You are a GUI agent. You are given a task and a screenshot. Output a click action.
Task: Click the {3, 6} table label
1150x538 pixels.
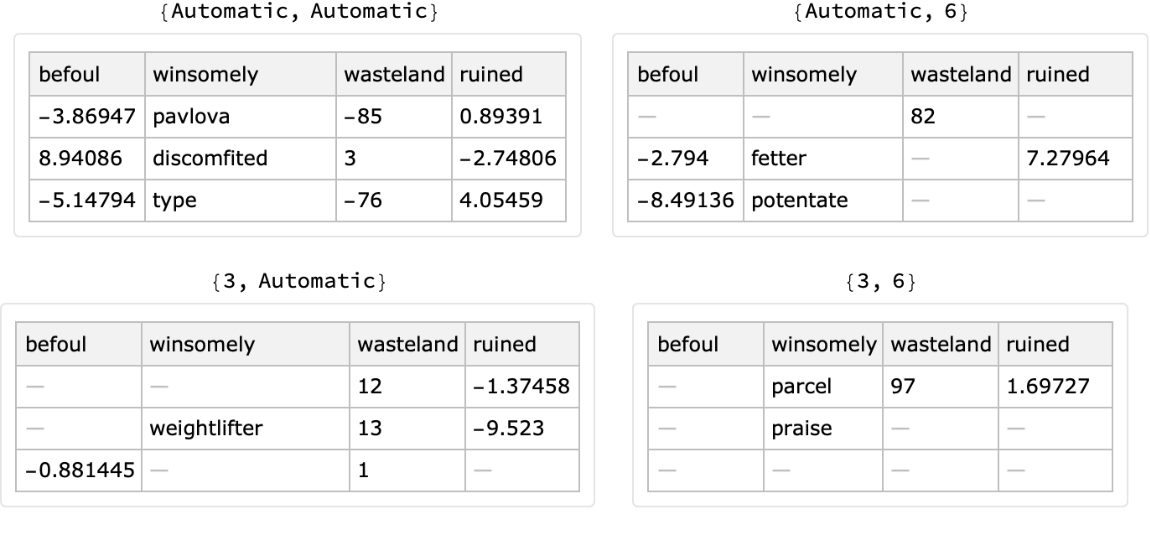point(880,282)
